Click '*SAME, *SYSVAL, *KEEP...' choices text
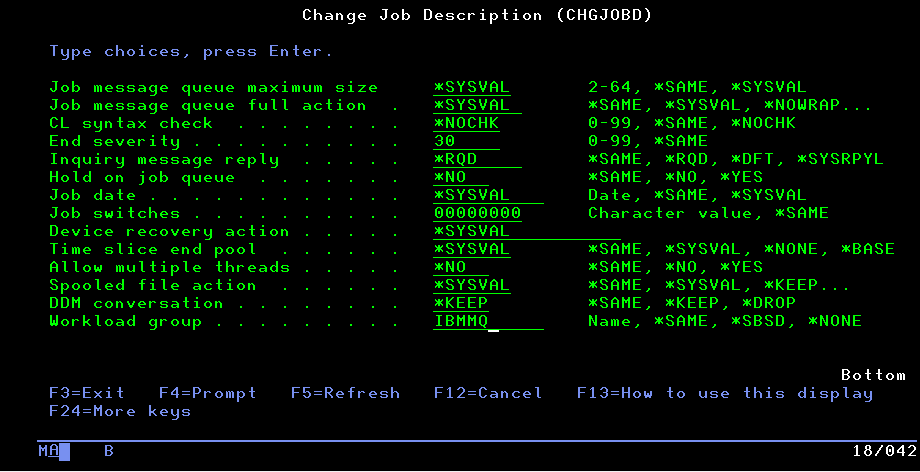 click(x=719, y=285)
